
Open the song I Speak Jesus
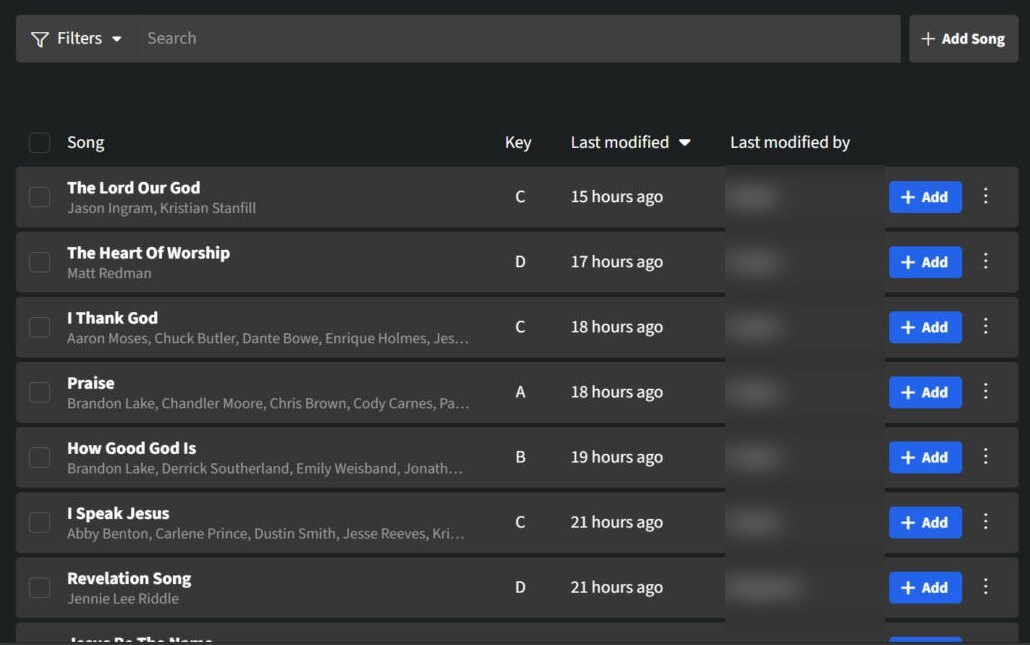tap(118, 513)
